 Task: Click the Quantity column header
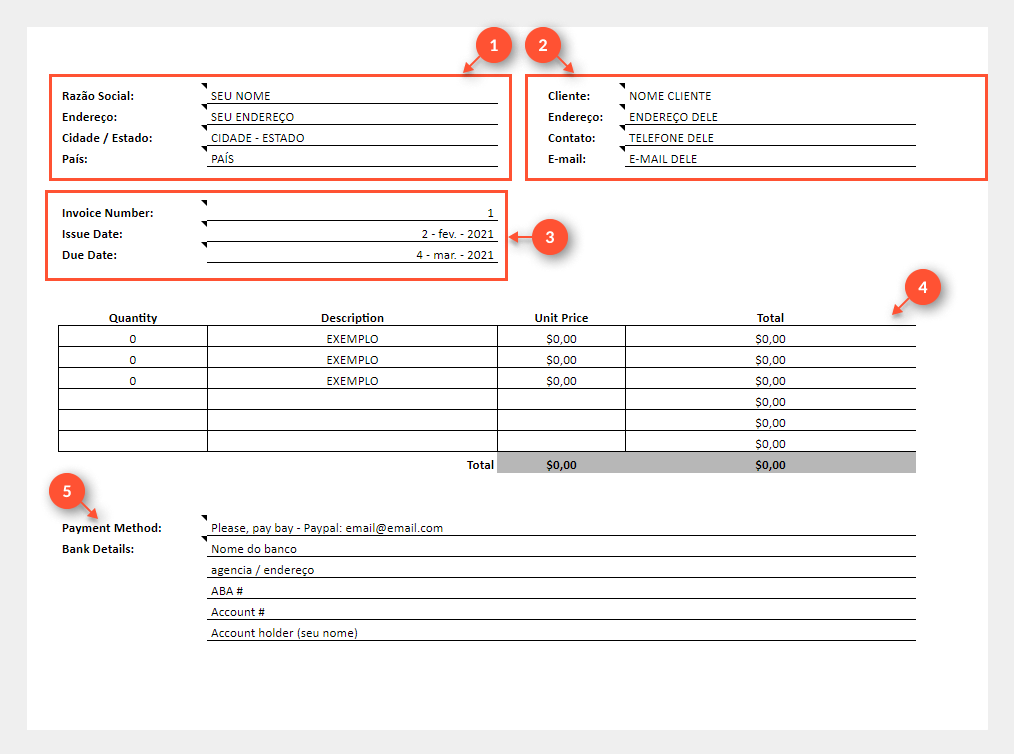point(133,318)
